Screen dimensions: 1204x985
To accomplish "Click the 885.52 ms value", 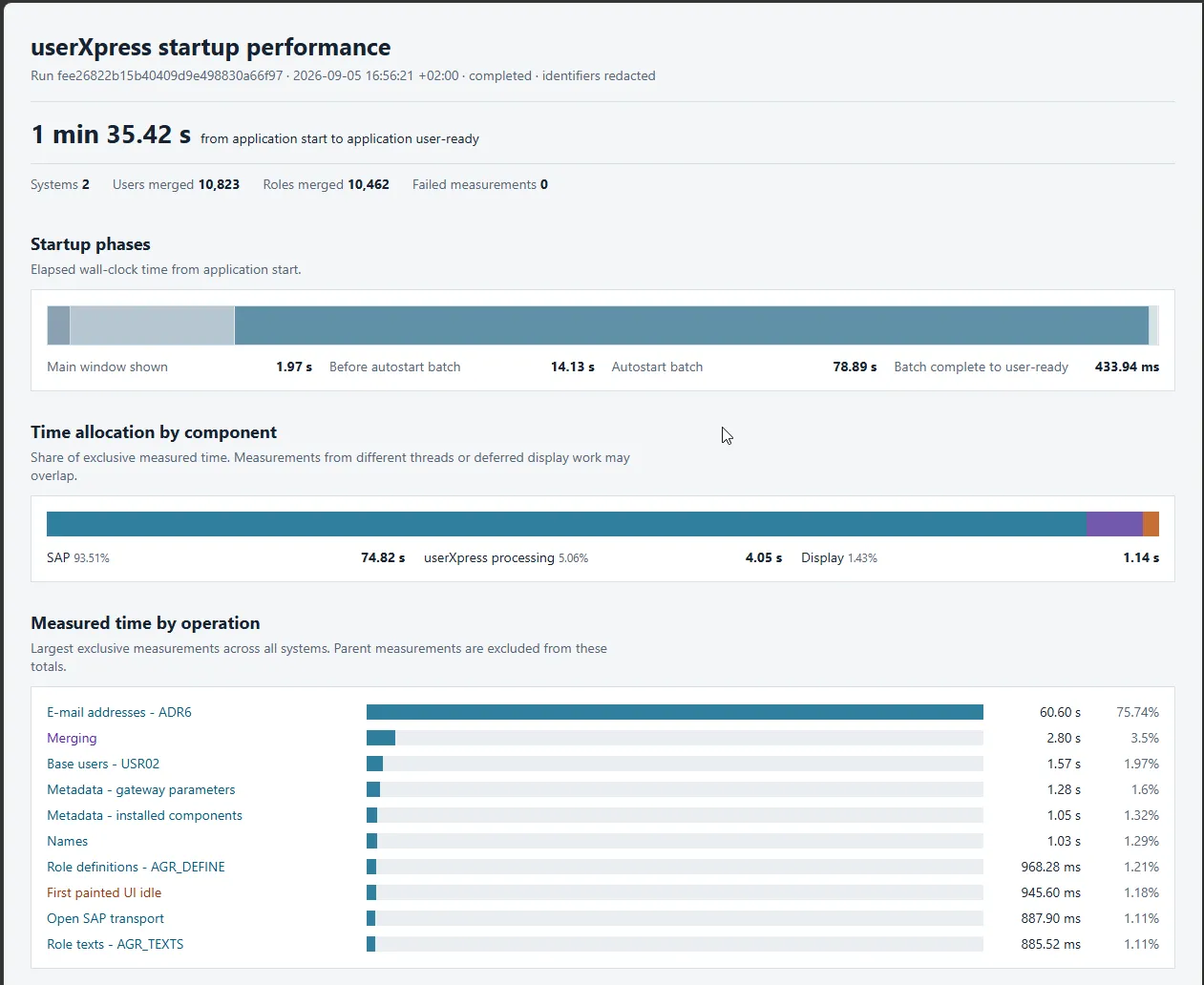I will [x=1050, y=944].
